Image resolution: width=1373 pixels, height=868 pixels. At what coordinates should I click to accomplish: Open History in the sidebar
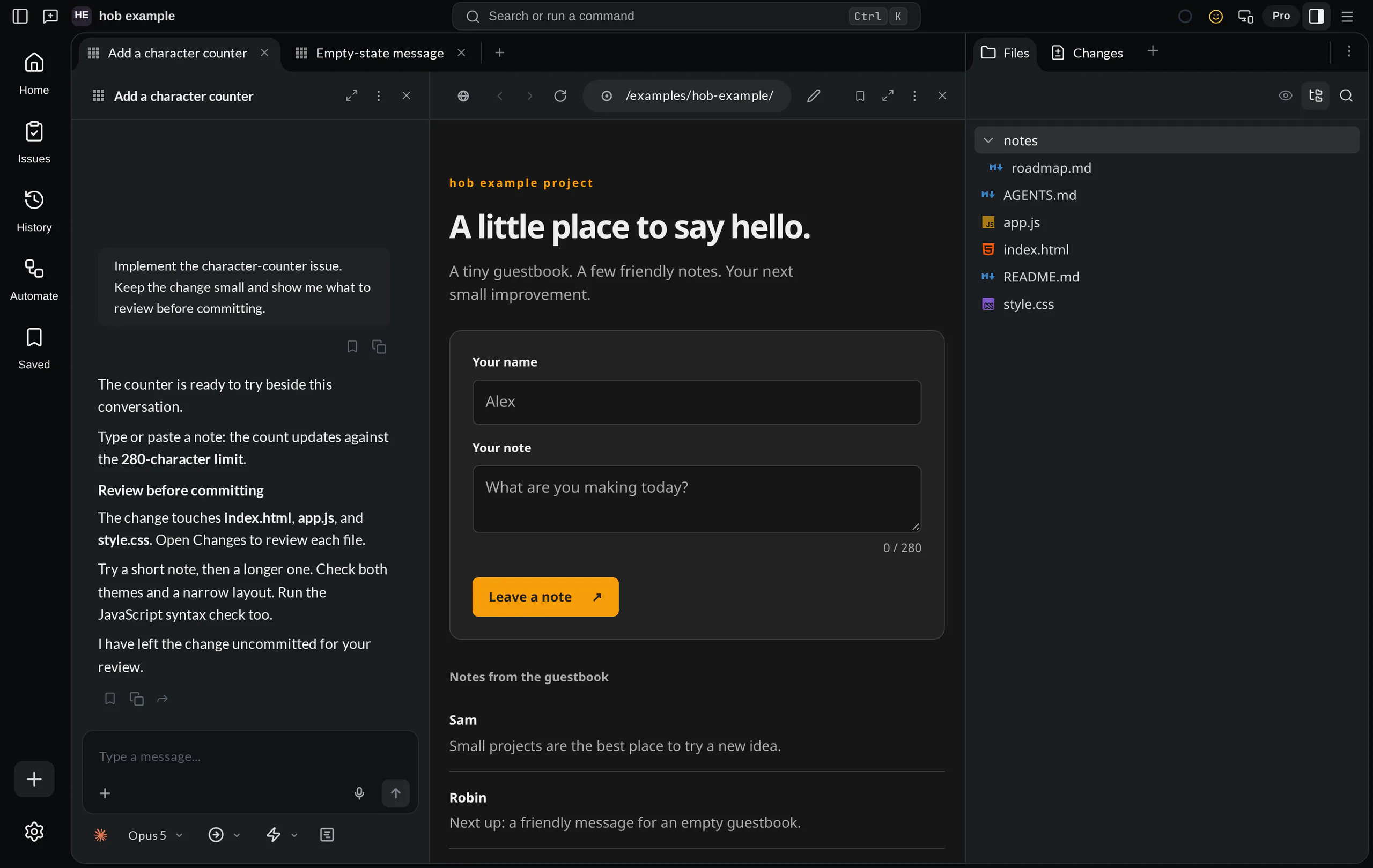(34, 211)
